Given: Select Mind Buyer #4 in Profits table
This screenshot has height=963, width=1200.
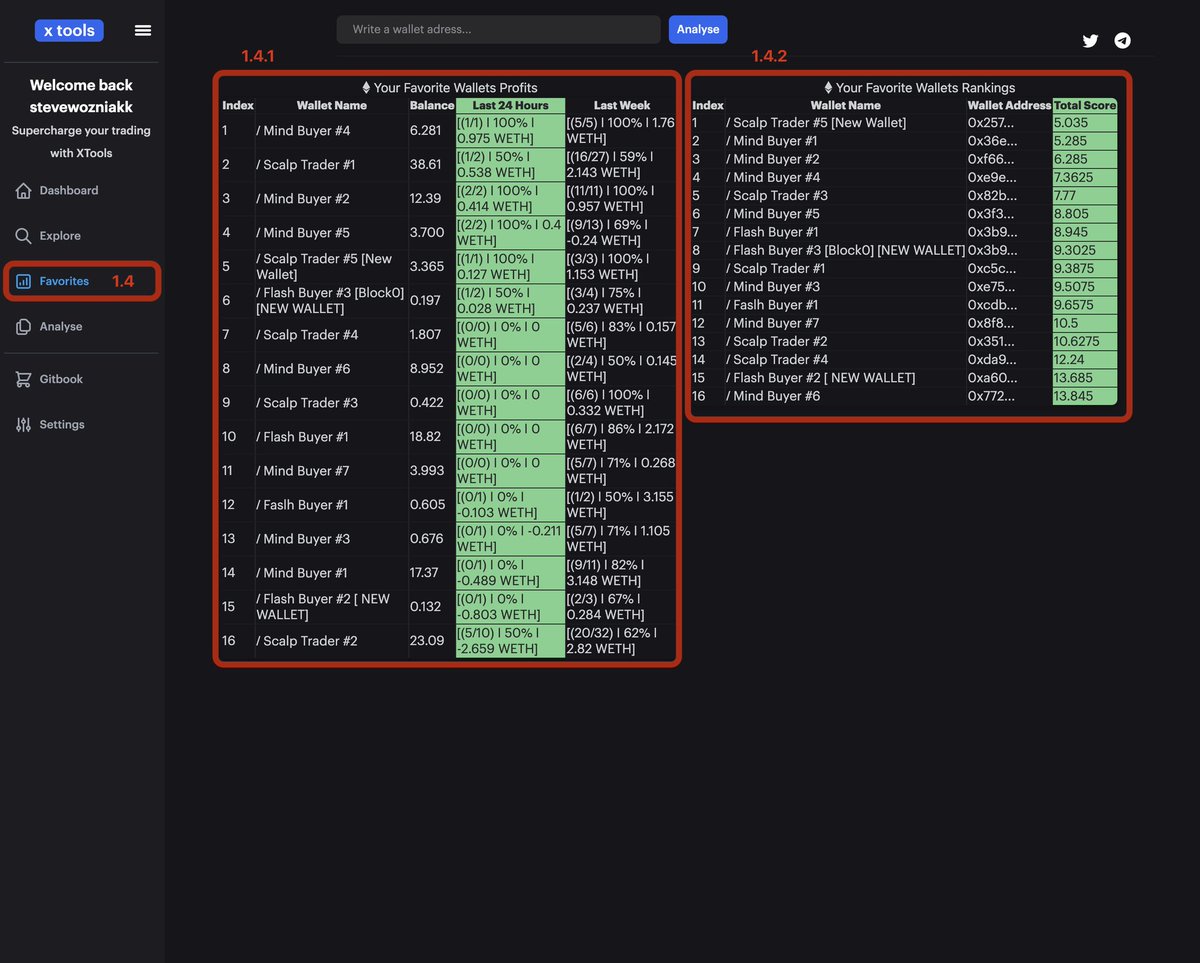Looking at the screenshot, I should pyautogui.click(x=303, y=131).
